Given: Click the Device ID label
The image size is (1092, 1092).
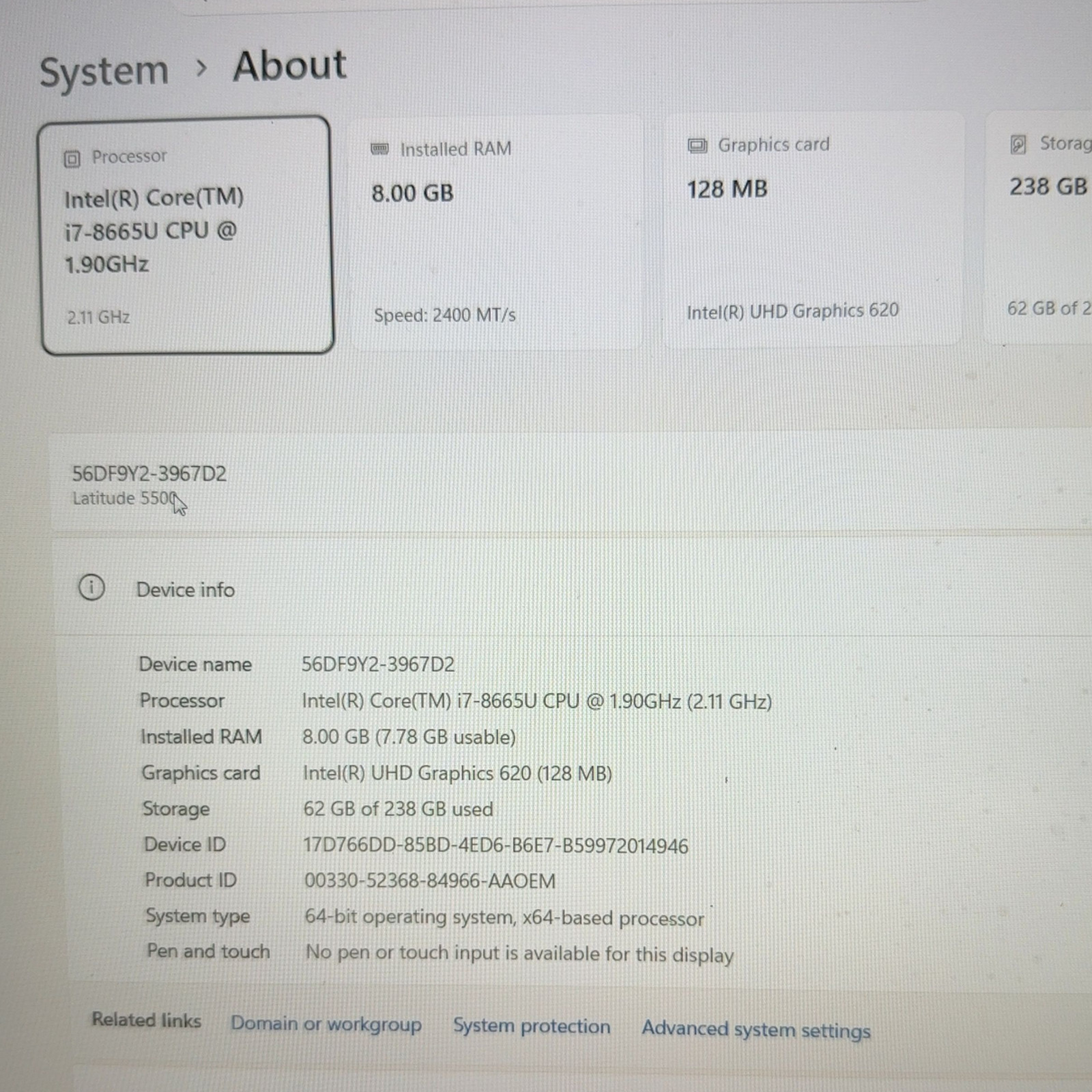Looking at the screenshot, I should (184, 845).
